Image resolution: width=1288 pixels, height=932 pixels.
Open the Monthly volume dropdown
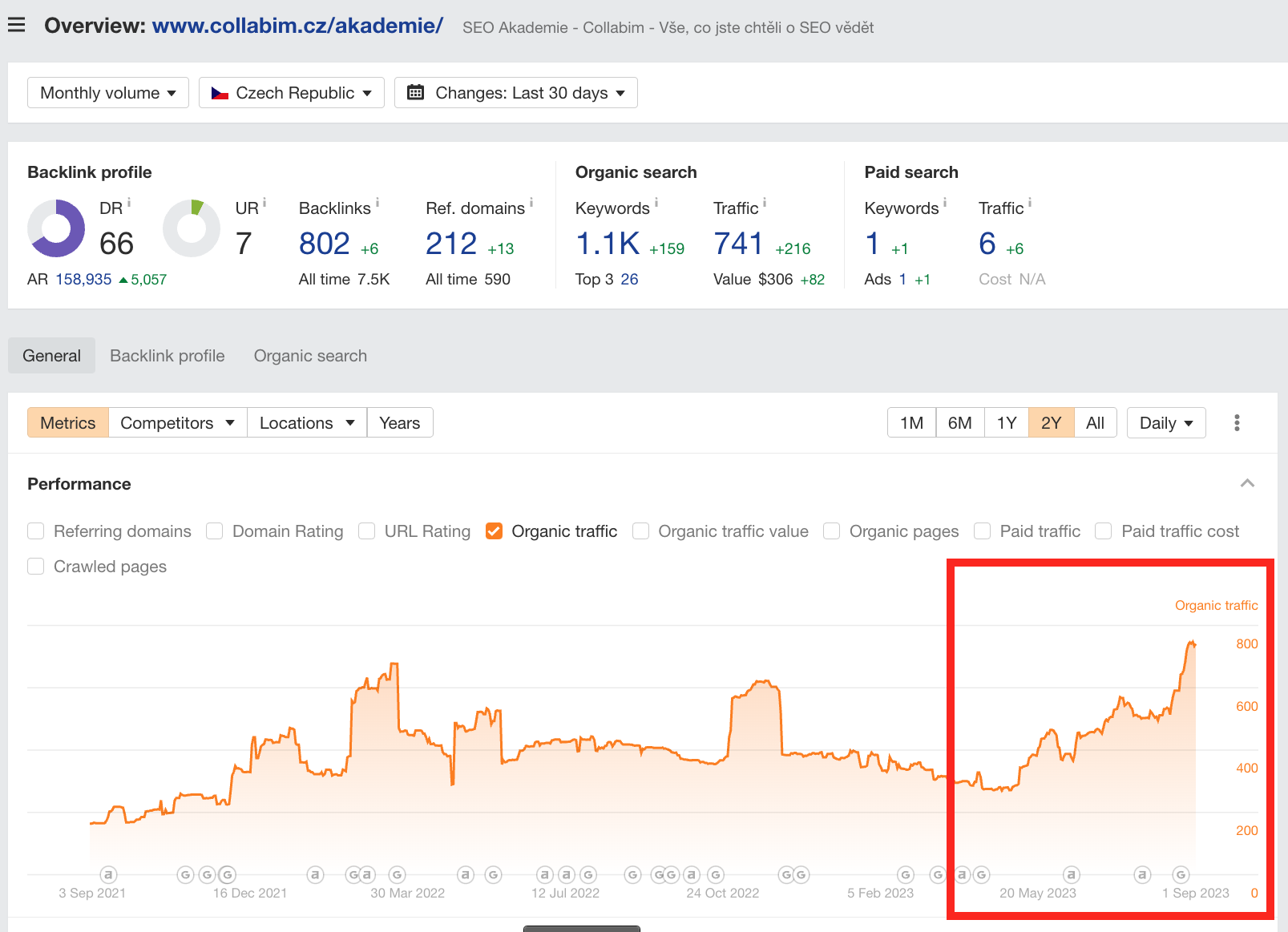click(x=108, y=93)
